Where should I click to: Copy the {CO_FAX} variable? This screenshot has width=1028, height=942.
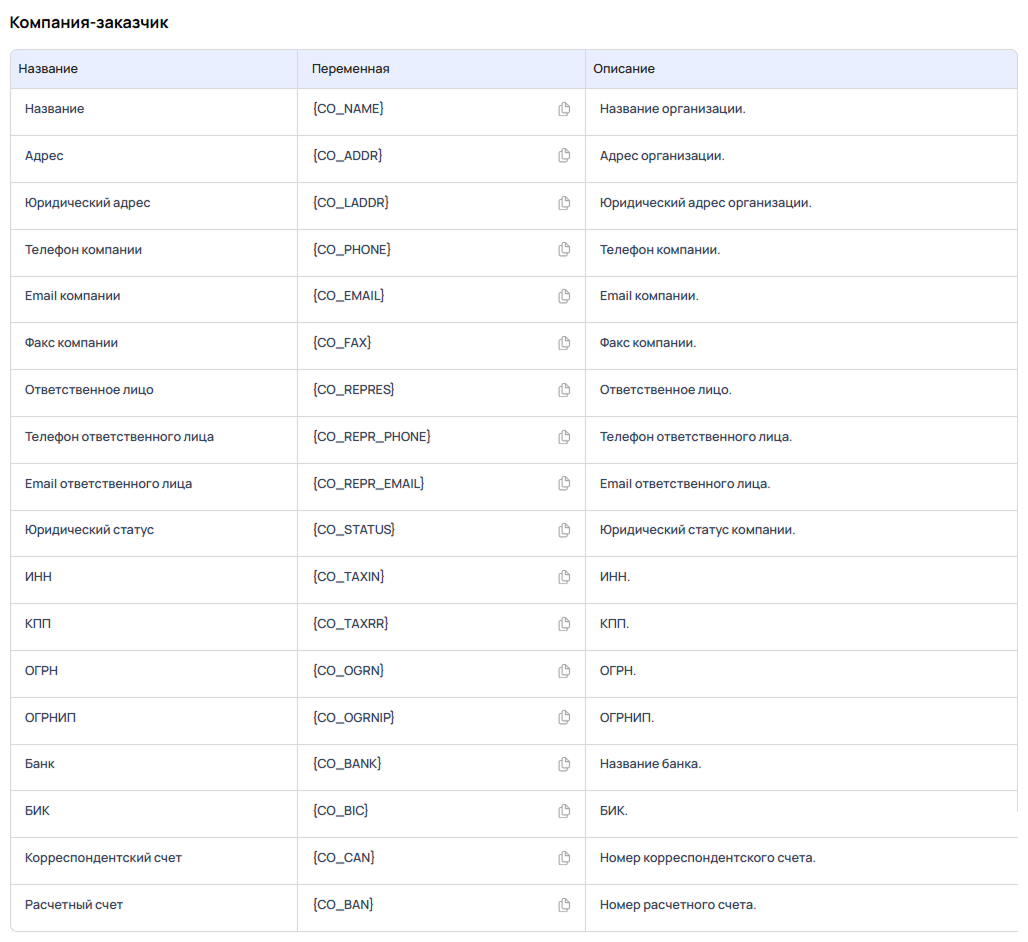pyautogui.click(x=564, y=343)
